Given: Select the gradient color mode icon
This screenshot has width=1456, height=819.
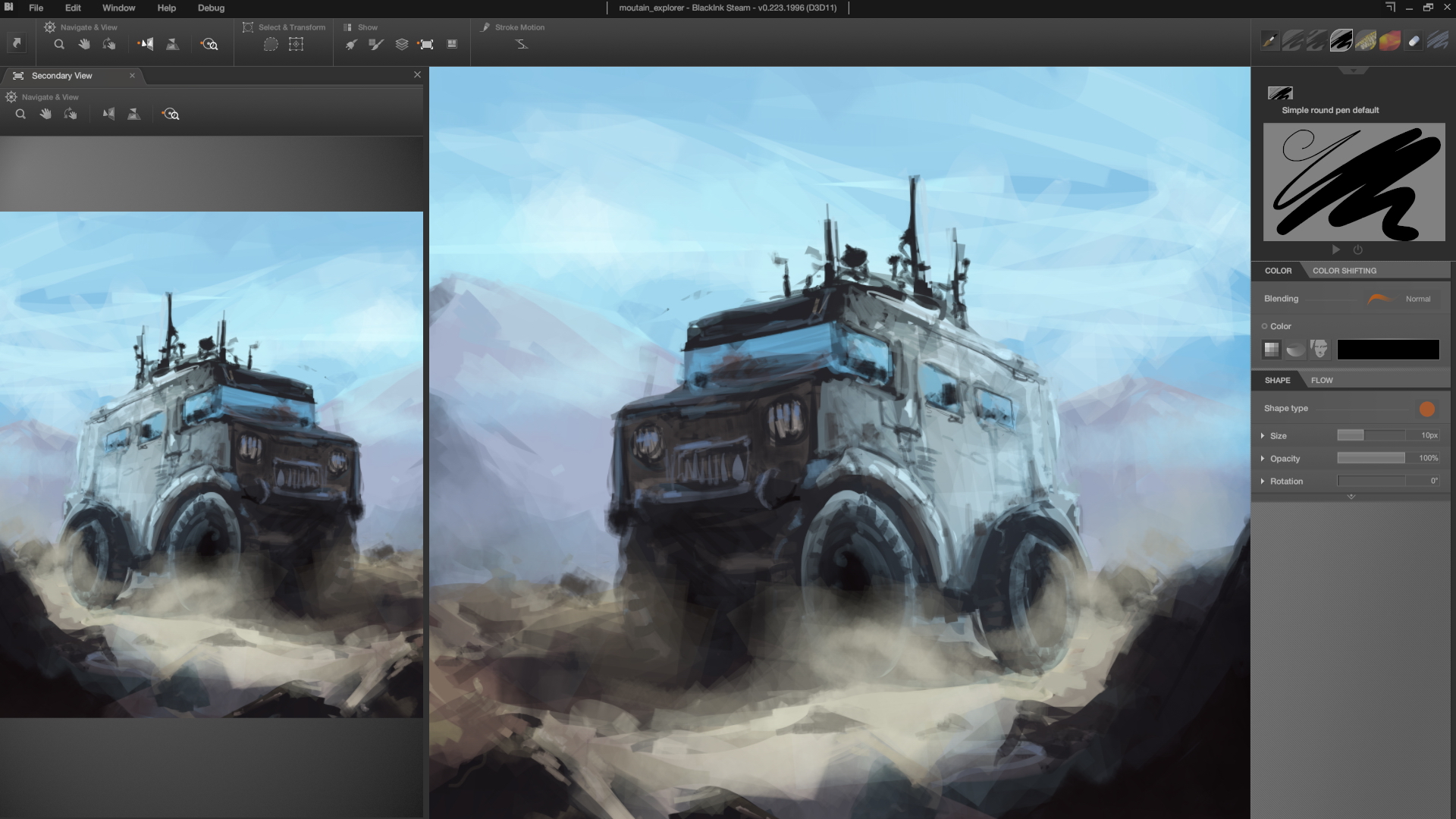Looking at the screenshot, I should click(1296, 349).
